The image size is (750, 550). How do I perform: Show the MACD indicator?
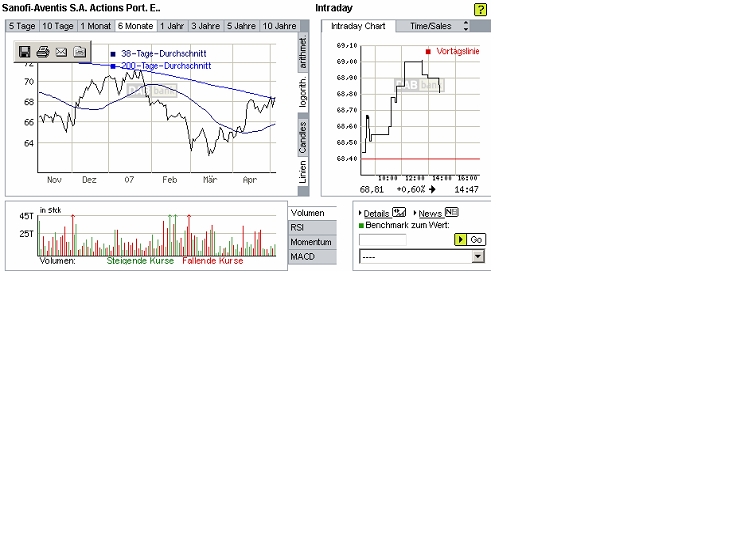click(312, 257)
